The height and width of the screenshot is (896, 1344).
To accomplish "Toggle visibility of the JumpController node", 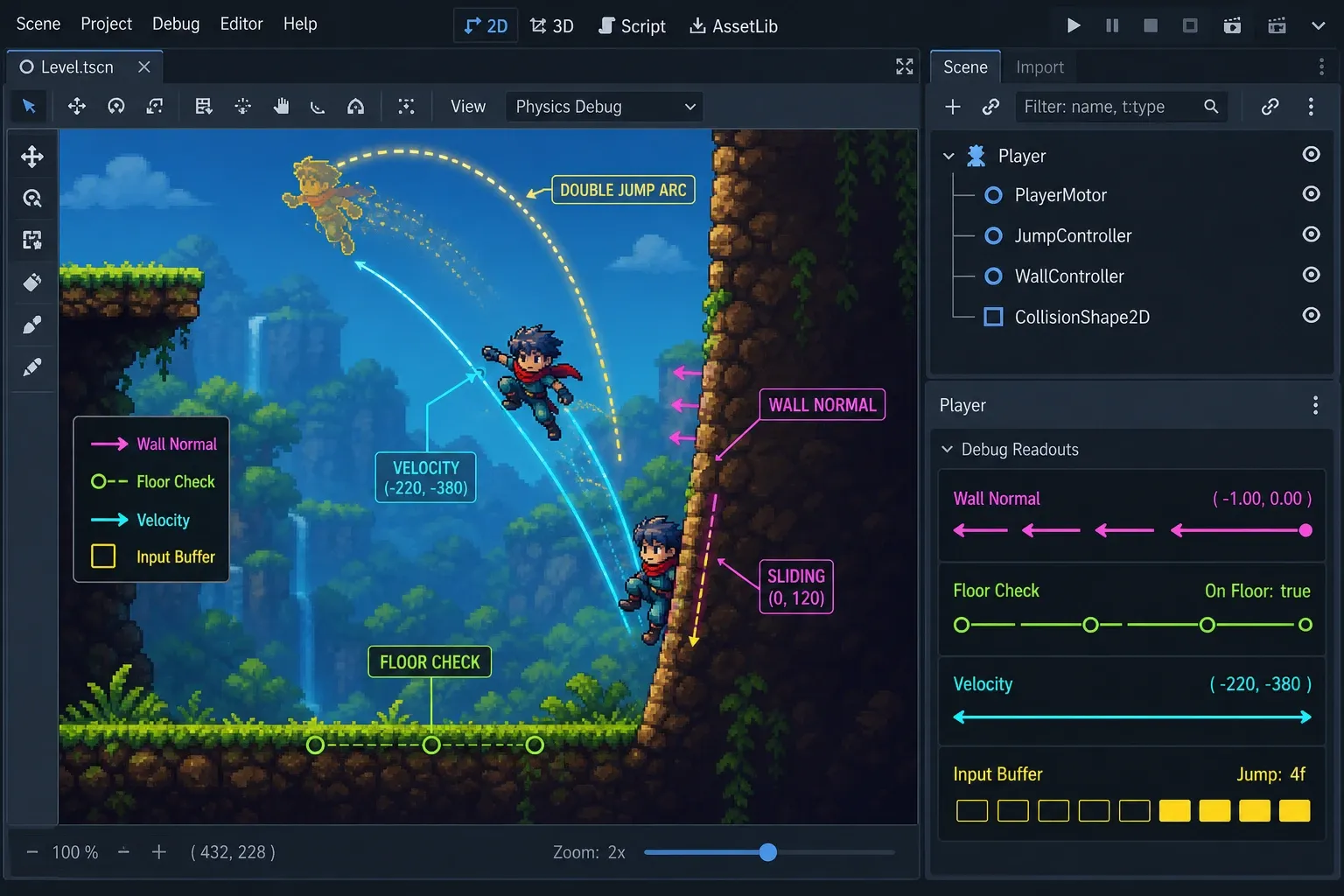I will pyautogui.click(x=1311, y=234).
